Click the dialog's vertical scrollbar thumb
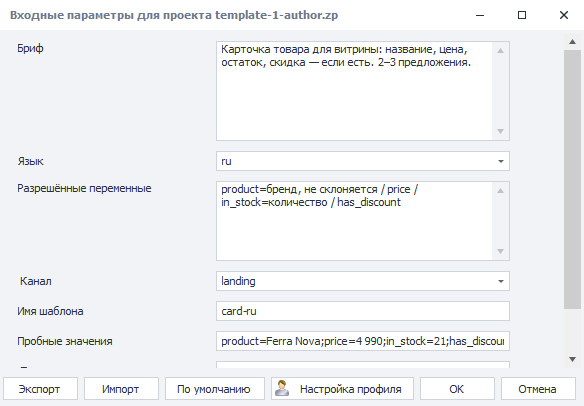The width and height of the screenshot is (584, 406). click(x=572, y=179)
